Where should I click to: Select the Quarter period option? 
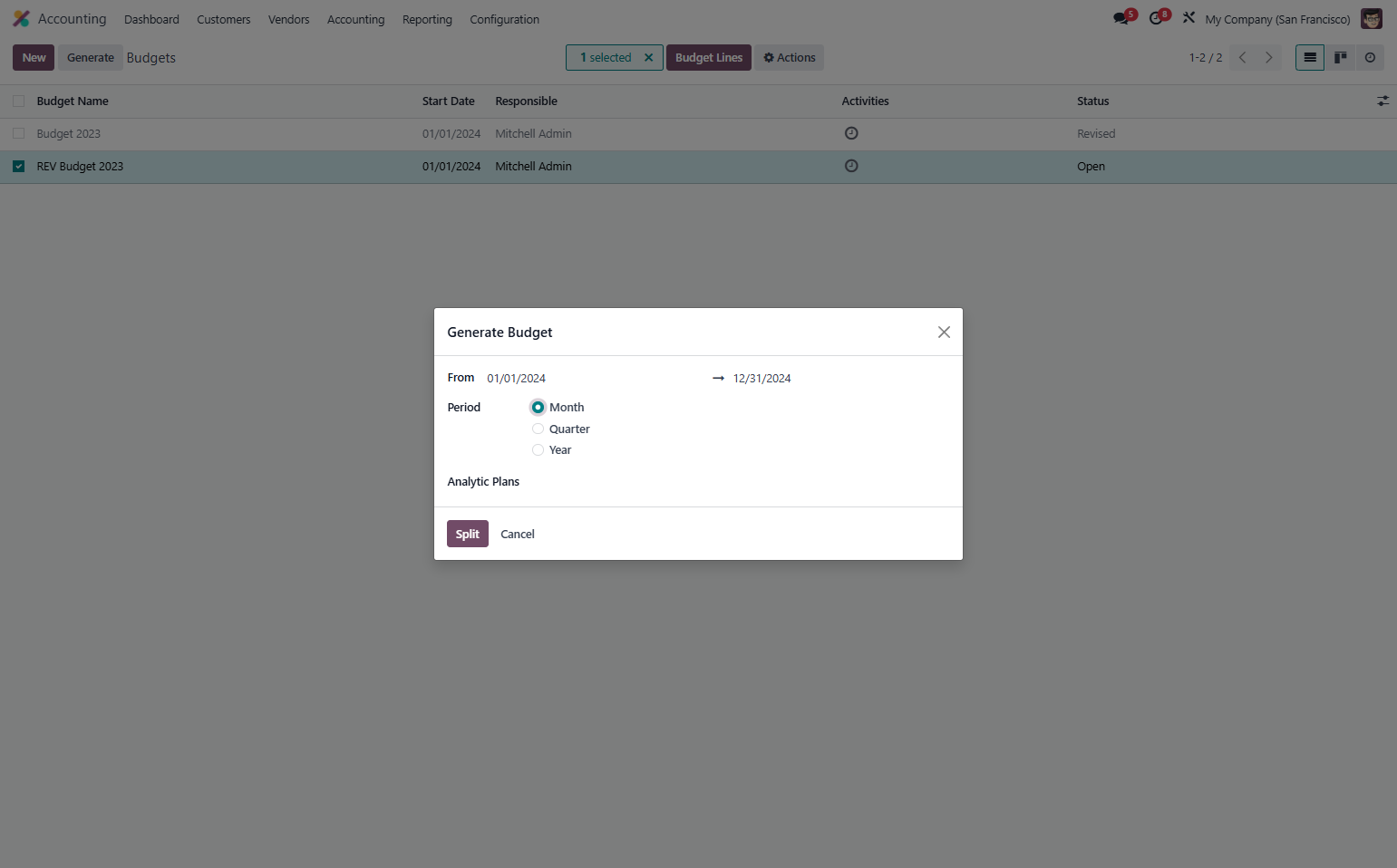click(x=538, y=429)
